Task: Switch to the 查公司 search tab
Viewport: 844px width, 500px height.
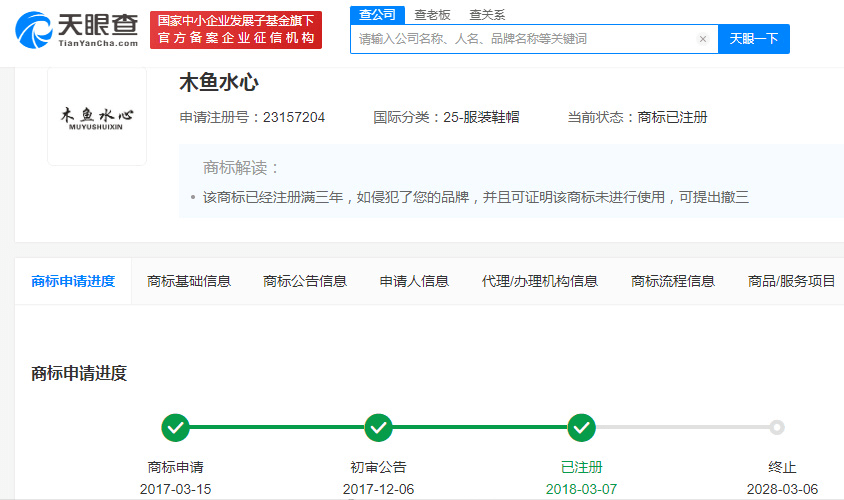Action: pos(377,15)
